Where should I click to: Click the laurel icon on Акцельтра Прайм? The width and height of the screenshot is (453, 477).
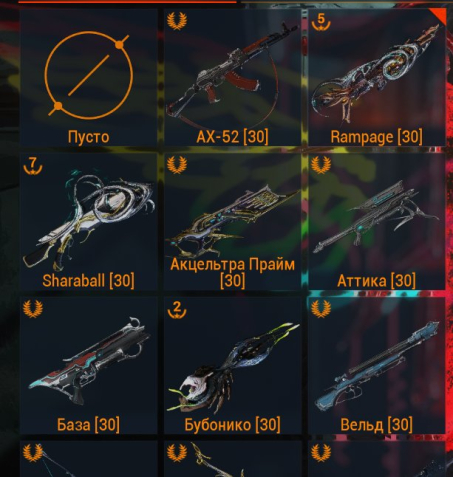point(177,165)
